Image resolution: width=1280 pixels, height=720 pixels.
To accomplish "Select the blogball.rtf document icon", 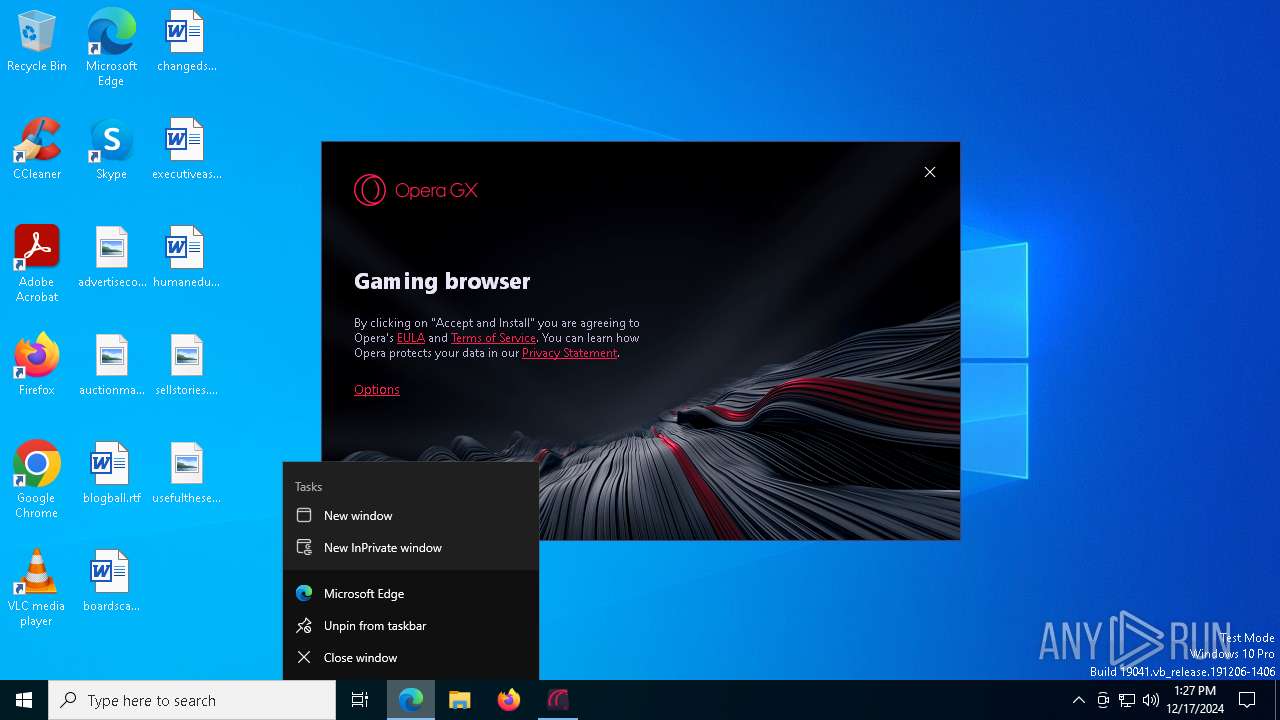I will pyautogui.click(x=111, y=474).
